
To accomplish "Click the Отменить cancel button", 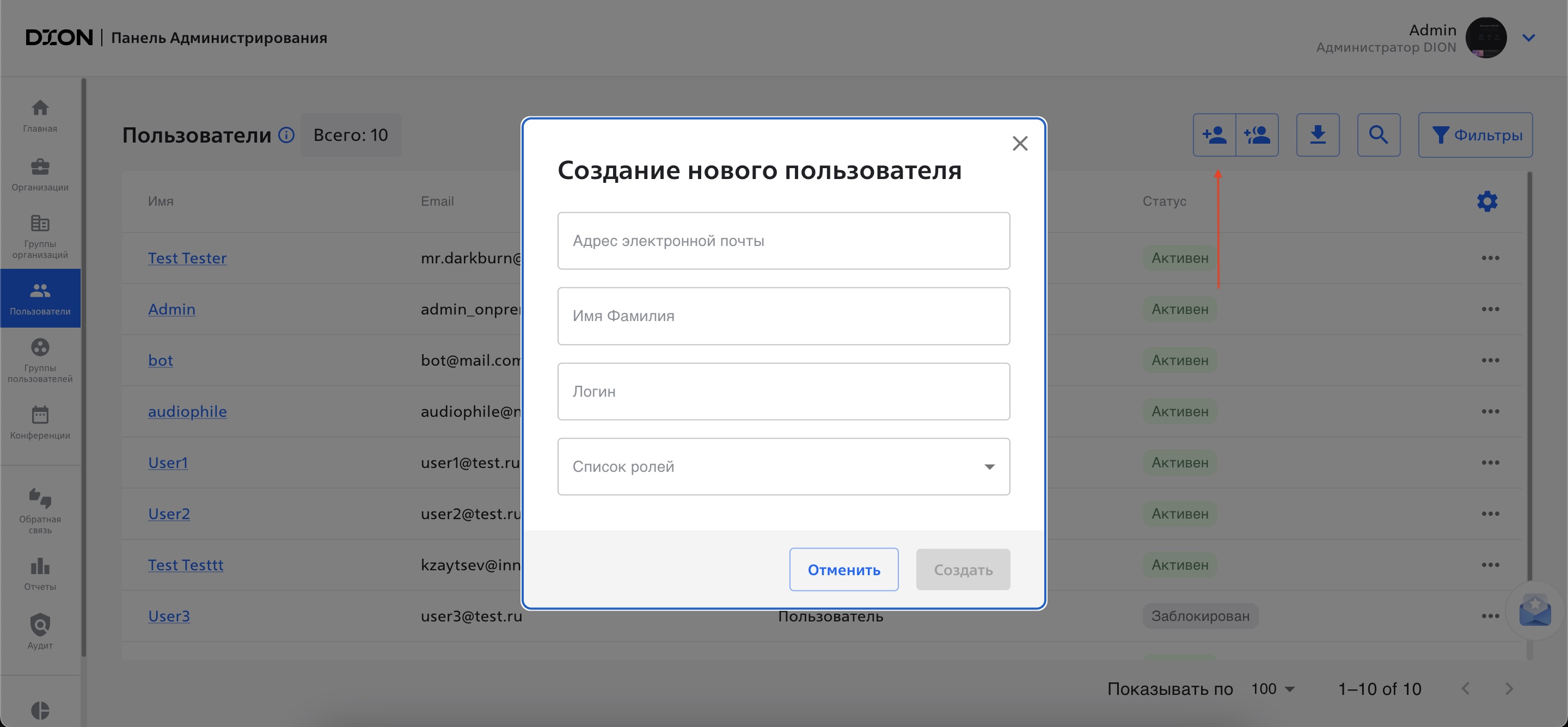I will click(x=845, y=569).
